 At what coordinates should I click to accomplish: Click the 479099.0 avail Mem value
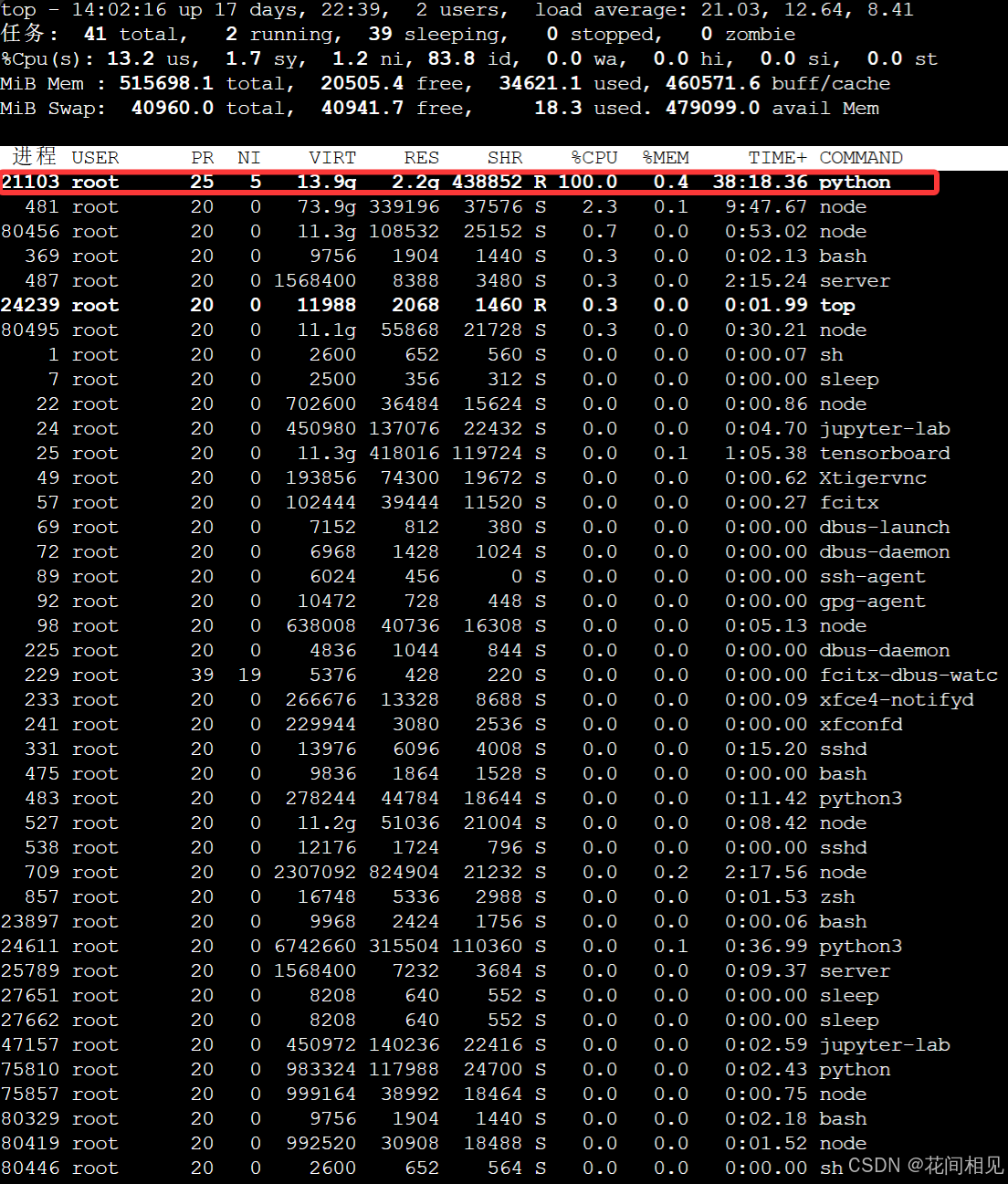712,108
